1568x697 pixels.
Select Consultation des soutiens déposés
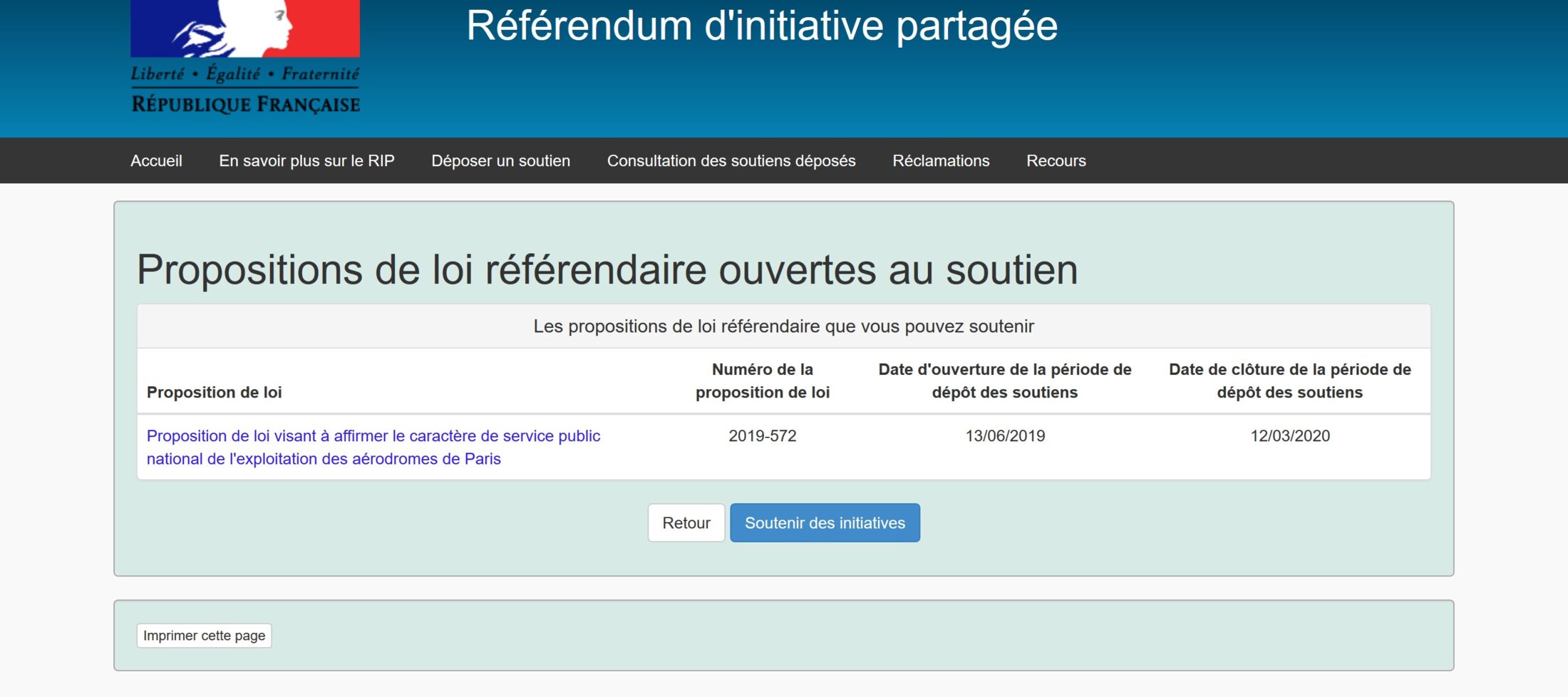[731, 161]
